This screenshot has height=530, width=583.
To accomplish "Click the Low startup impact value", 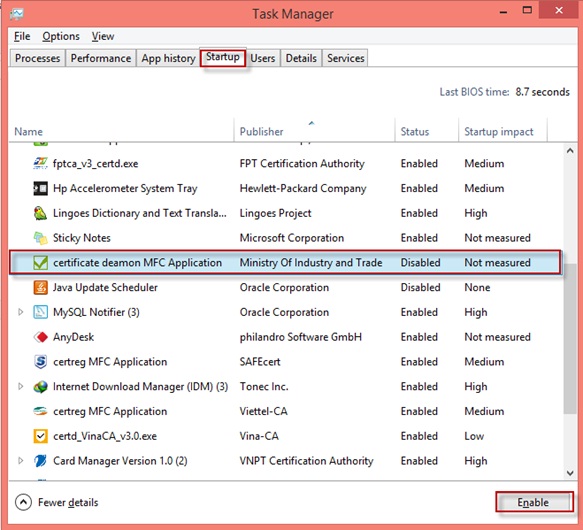I will 474,436.
